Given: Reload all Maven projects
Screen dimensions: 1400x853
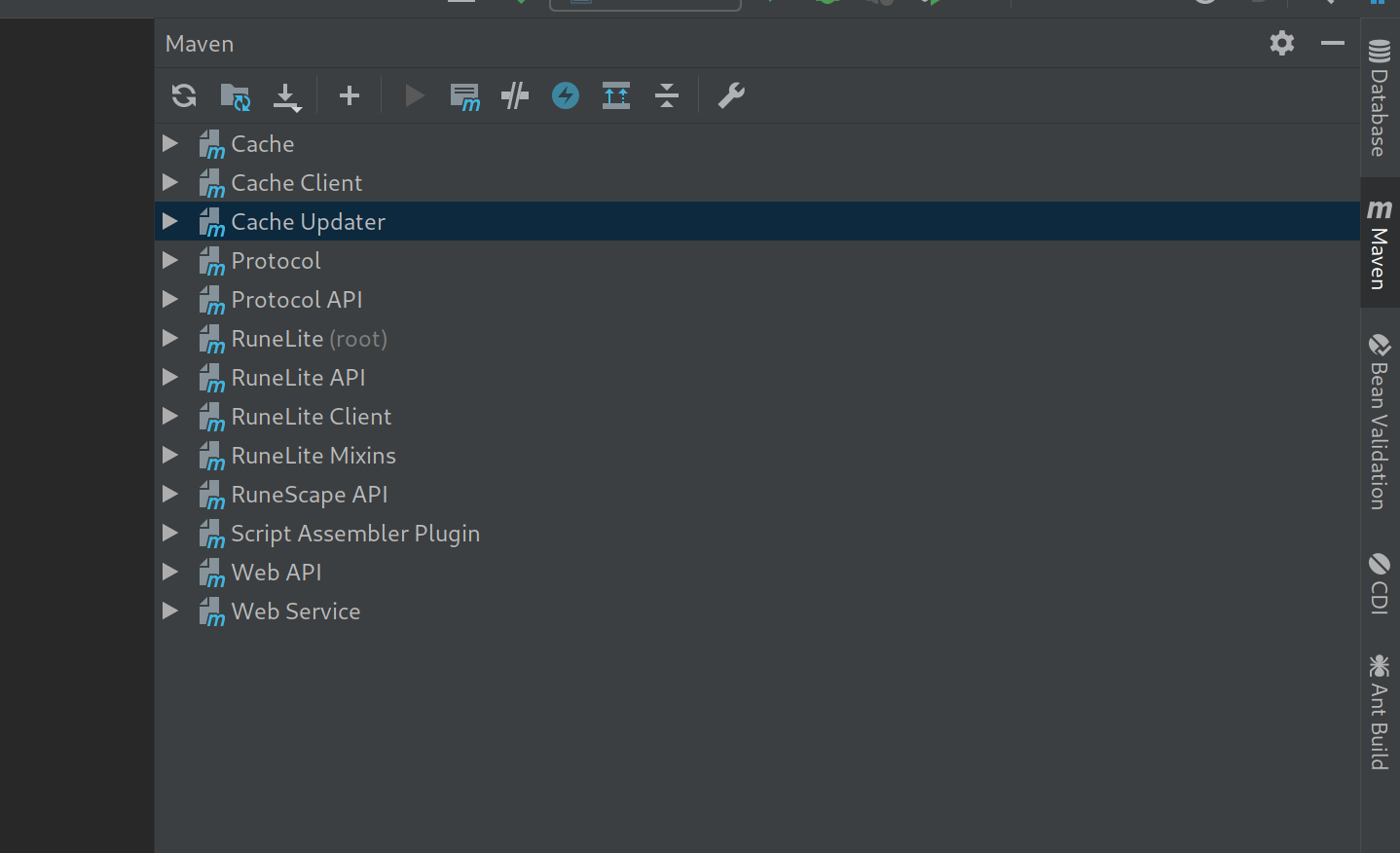Looking at the screenshot, I should [182, 95].
